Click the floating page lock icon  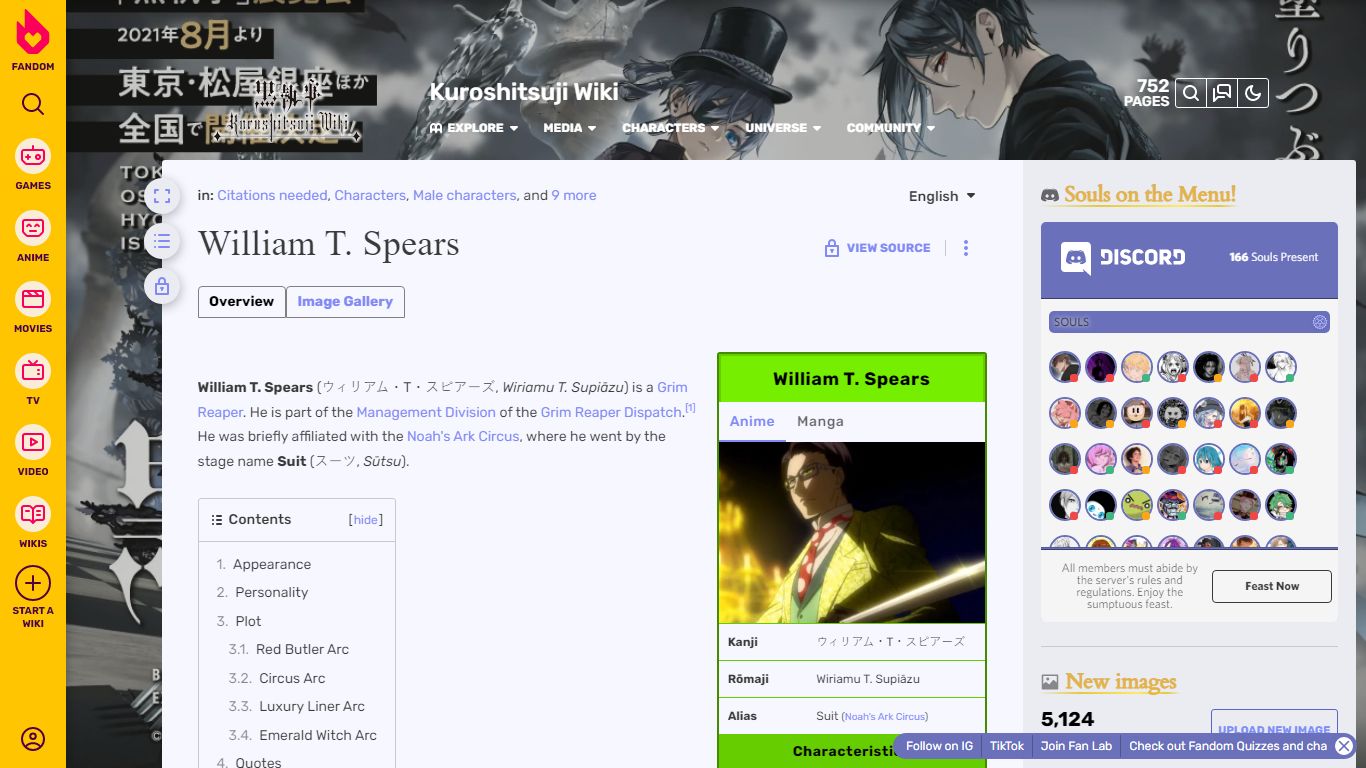(162, 287)
